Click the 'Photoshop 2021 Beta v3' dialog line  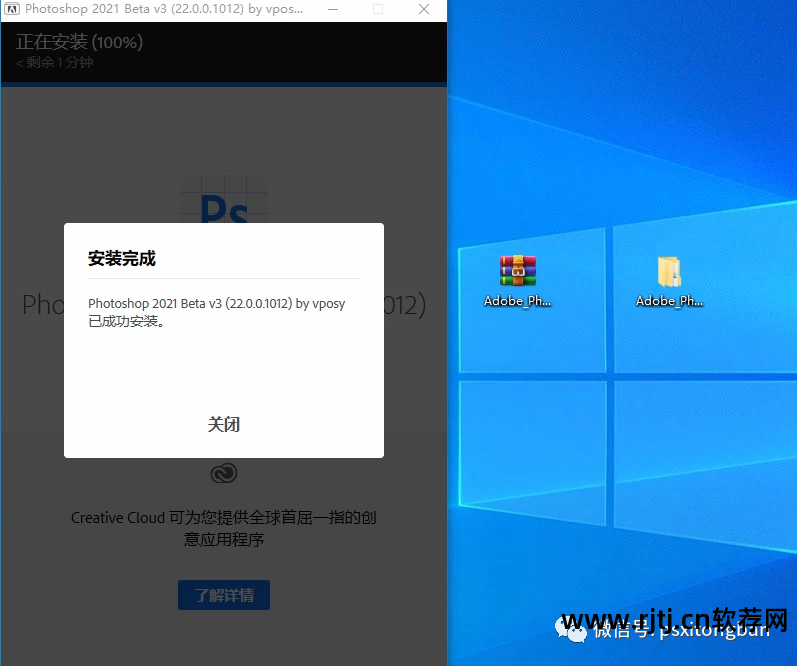217,304
